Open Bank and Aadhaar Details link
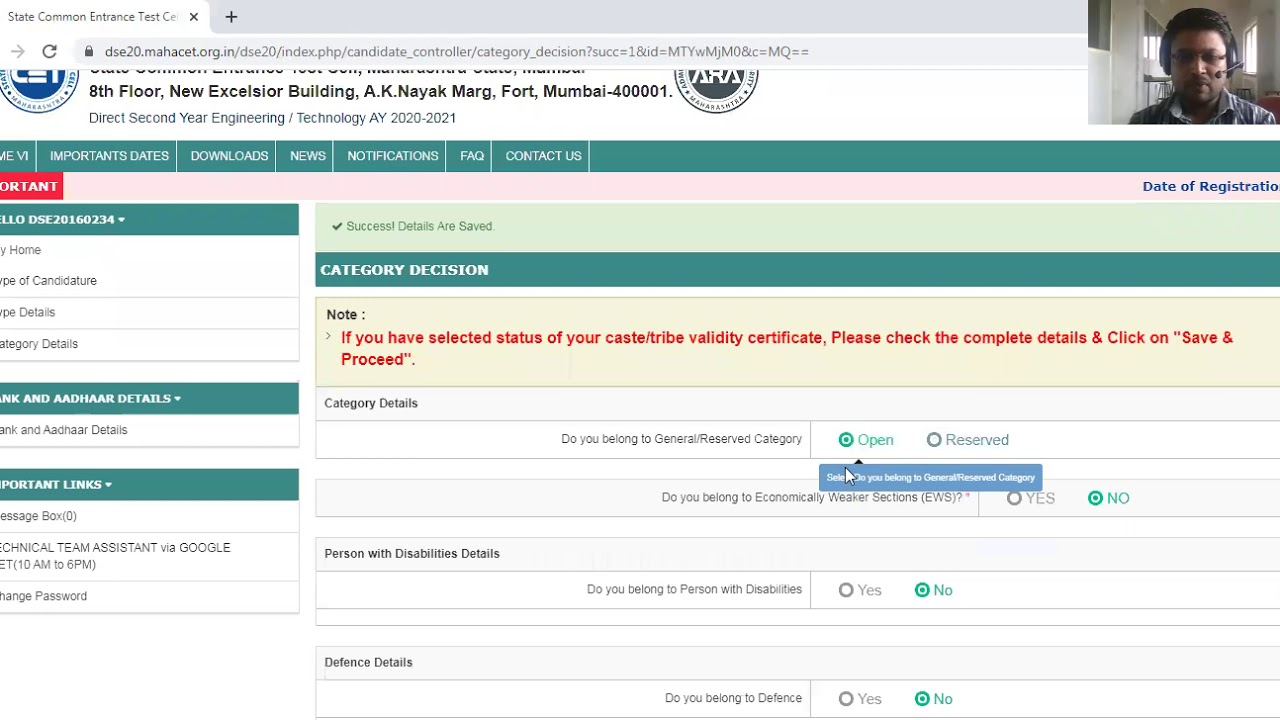 pos(64,430)
